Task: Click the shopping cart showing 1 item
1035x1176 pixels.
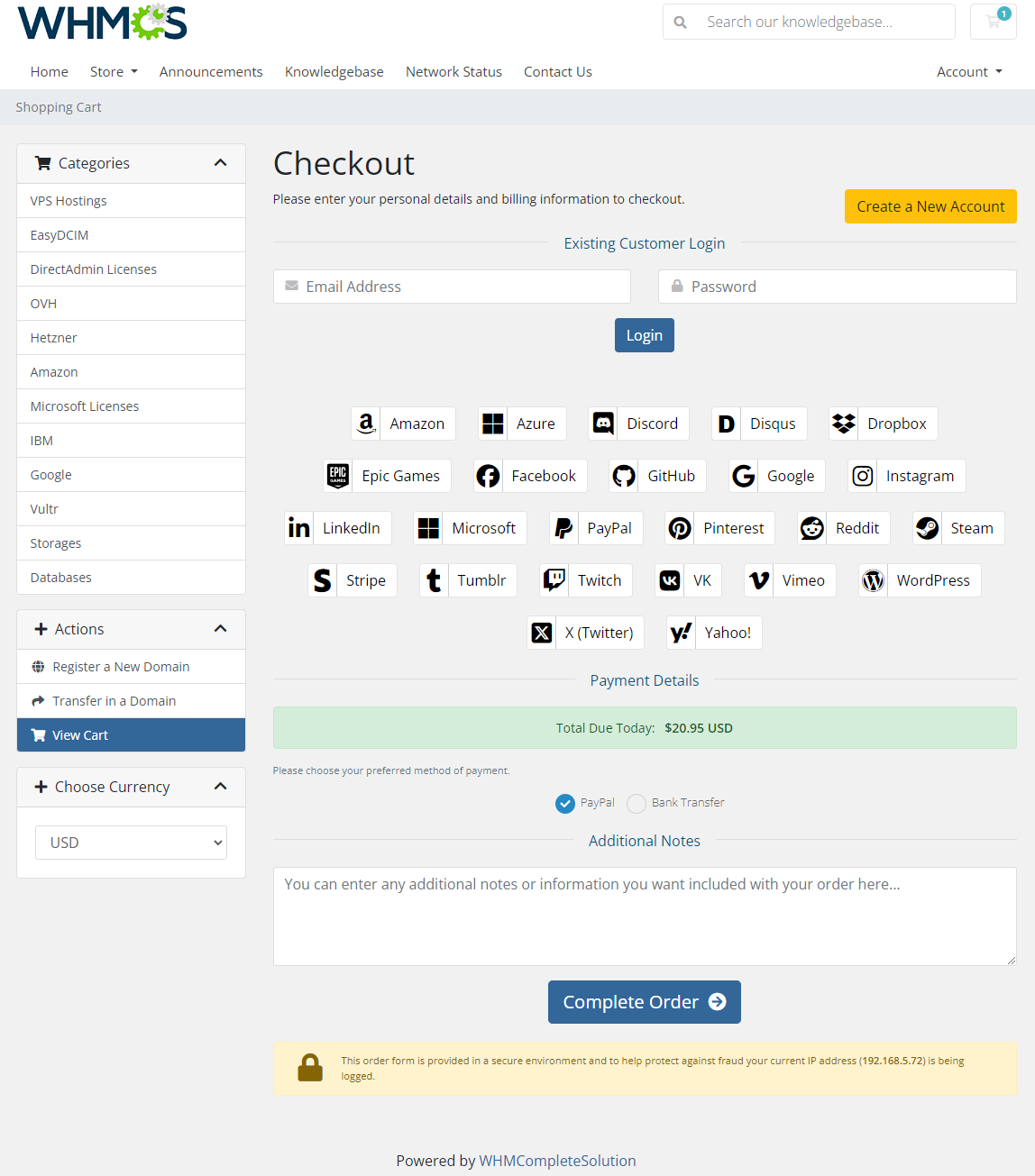Action: click(993, 21)
